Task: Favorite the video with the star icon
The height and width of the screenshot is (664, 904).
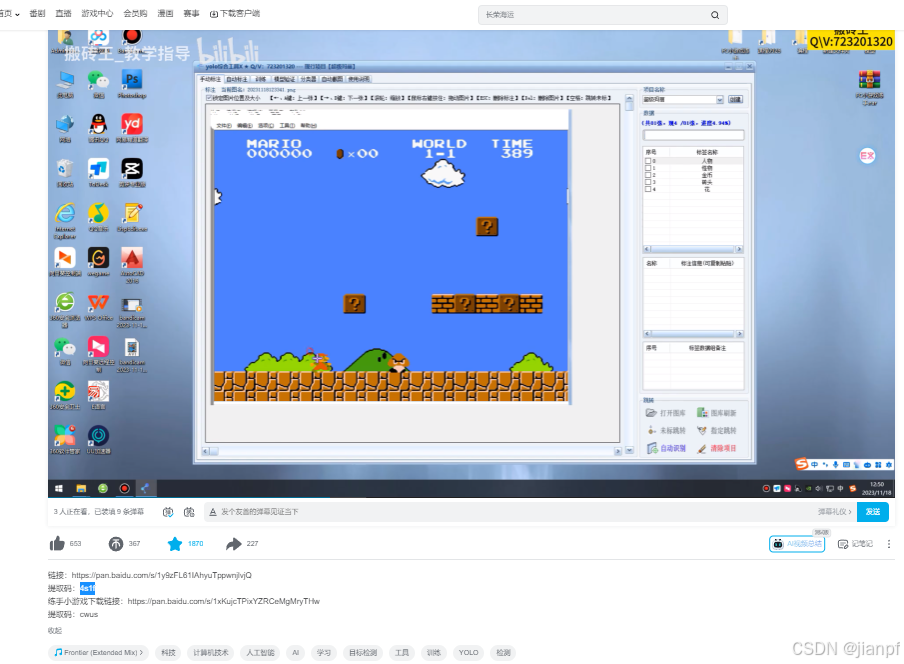Action: click(x=175, y=544)
